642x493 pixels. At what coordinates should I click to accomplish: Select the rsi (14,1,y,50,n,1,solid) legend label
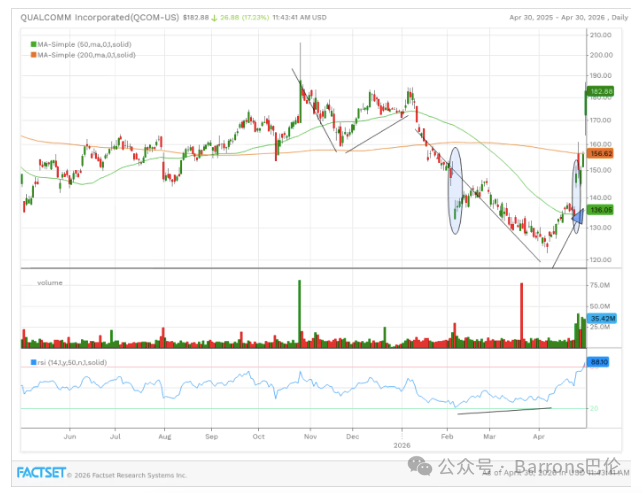click(x=72, y=362)
